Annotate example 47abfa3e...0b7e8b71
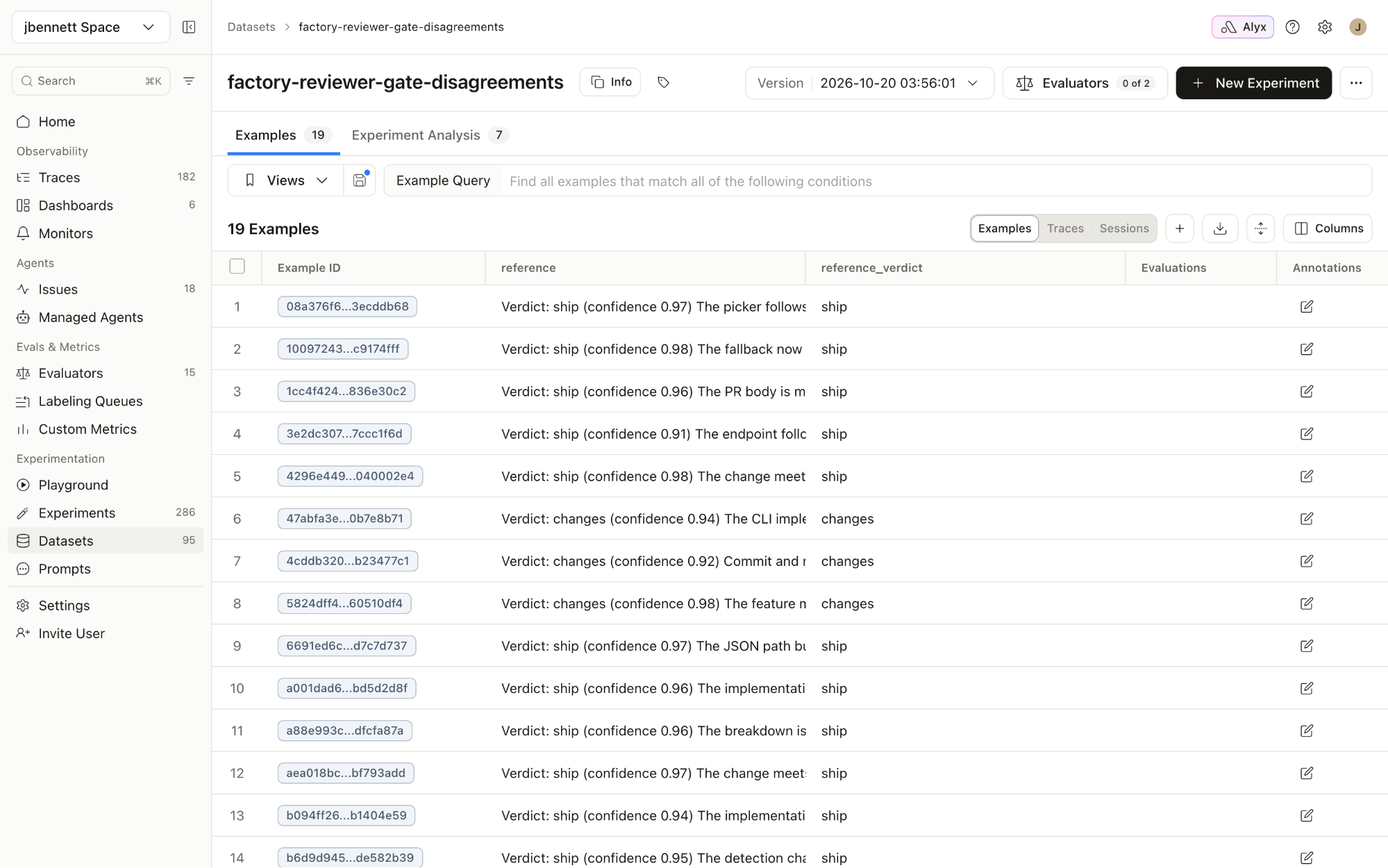Viewport: 1388px width, 868px height. click(x=1307, y=519)
